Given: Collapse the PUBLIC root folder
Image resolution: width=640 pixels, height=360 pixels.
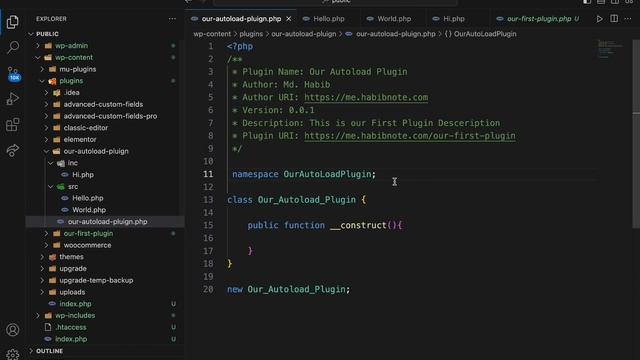Looking at the screenshot, I should 31,34.
